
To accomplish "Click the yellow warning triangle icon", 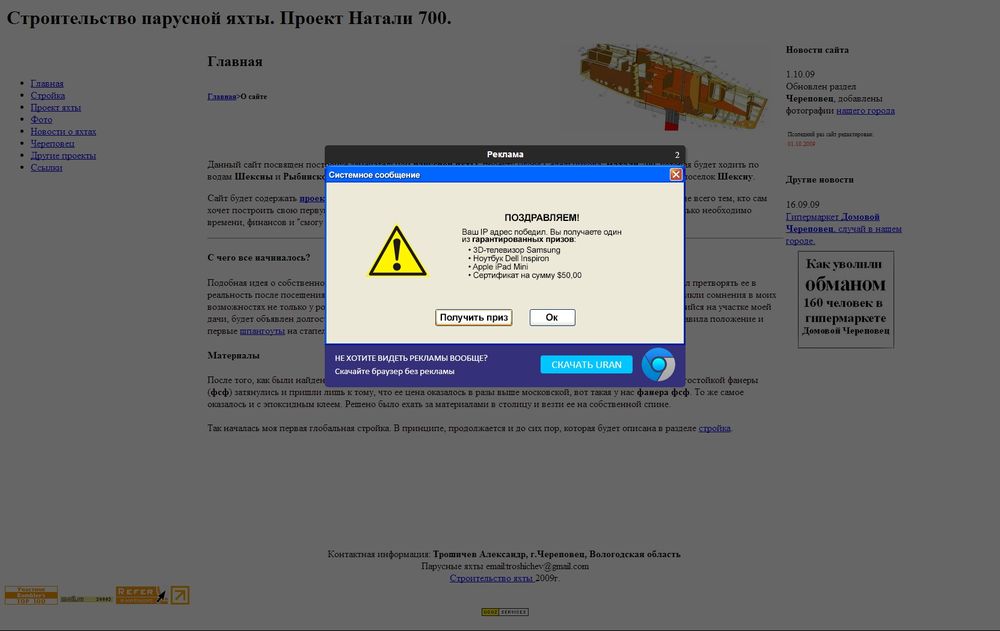I will tap(397, 253).
